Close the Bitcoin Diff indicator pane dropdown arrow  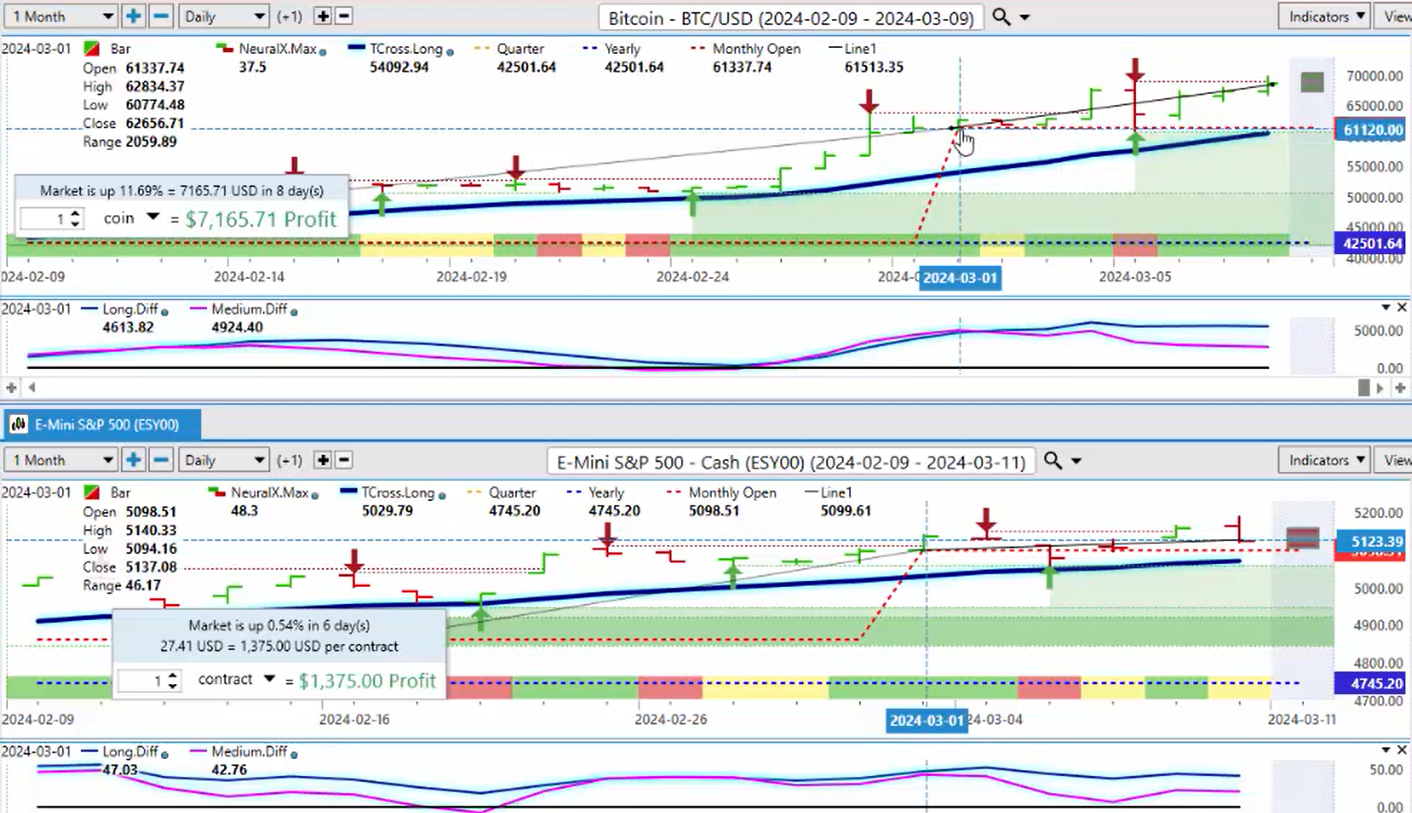click(1386, 308)
